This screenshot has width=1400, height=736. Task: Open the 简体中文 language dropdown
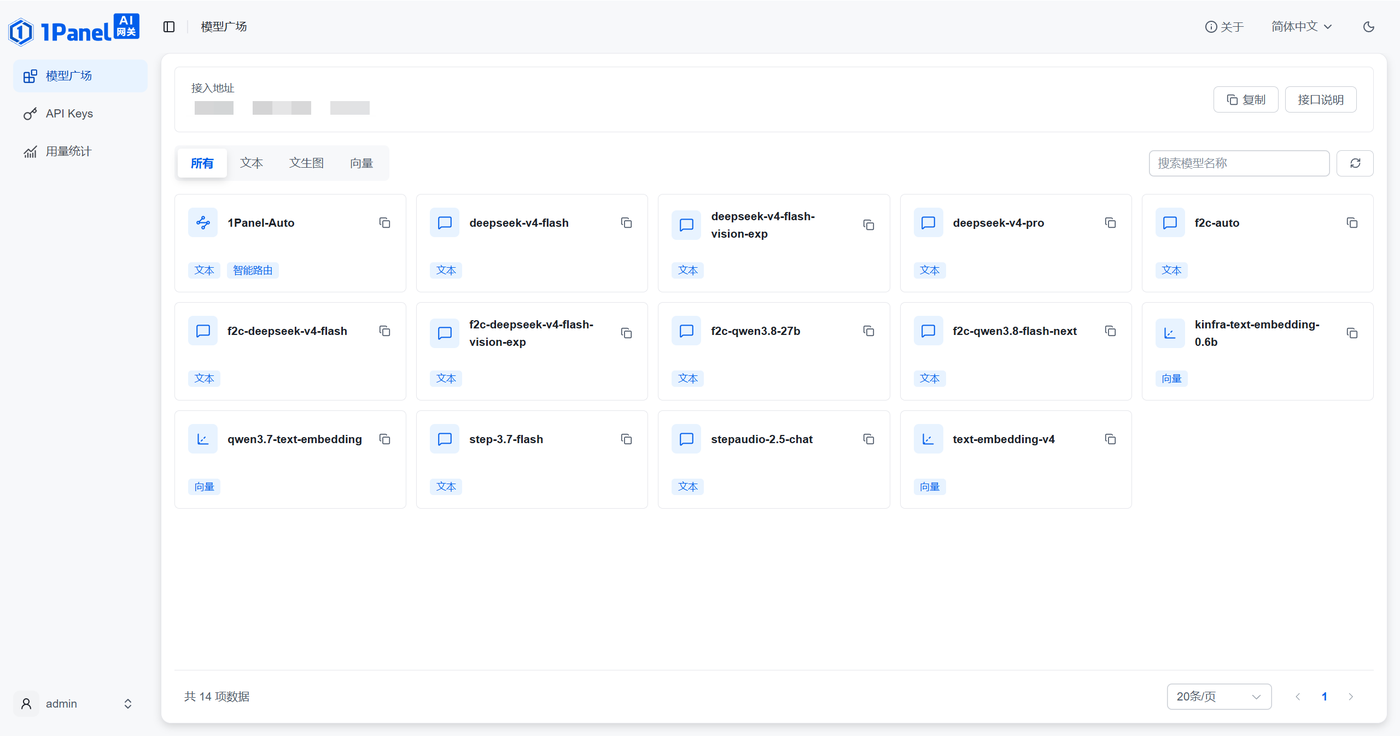click(1302, 27)
